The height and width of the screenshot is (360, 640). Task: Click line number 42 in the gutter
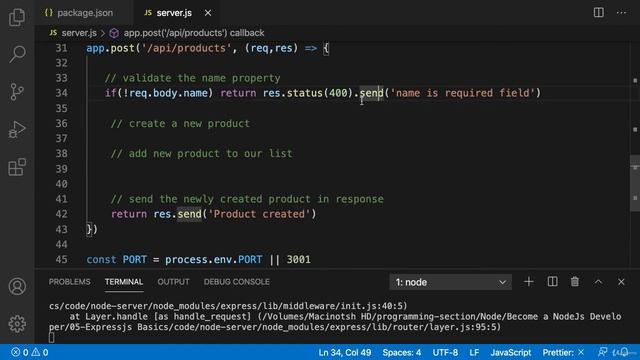[61, 214]
